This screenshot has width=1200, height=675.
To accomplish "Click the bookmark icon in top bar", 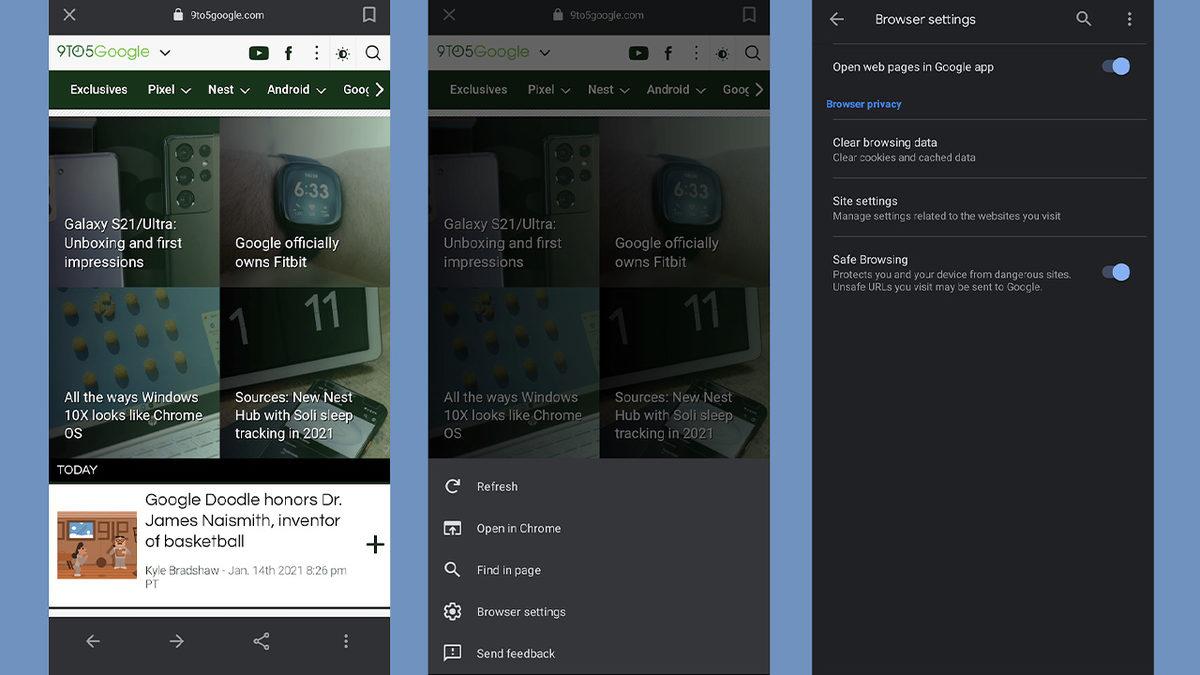I will click(368, 15).
